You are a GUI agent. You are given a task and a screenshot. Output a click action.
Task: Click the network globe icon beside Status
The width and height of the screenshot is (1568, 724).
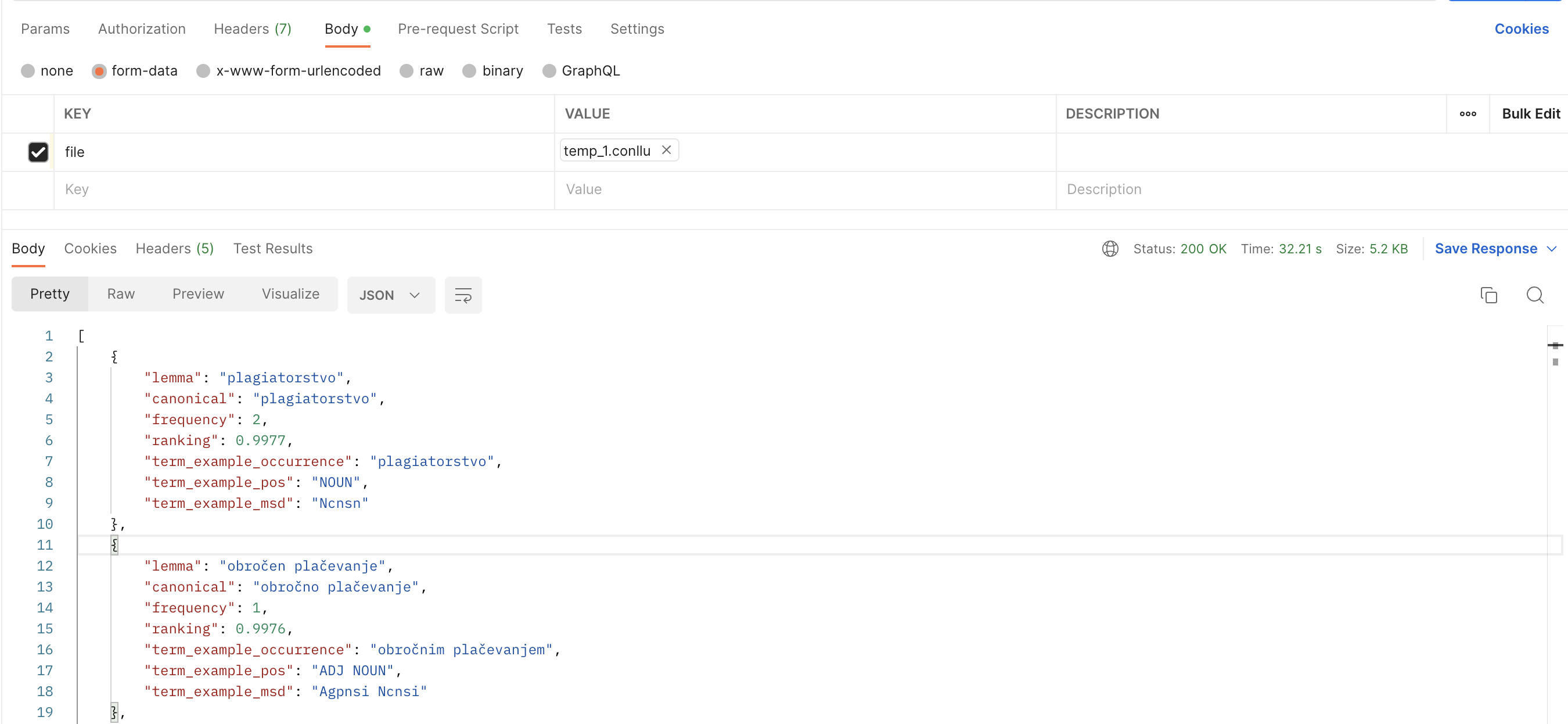coord(1110,249)
